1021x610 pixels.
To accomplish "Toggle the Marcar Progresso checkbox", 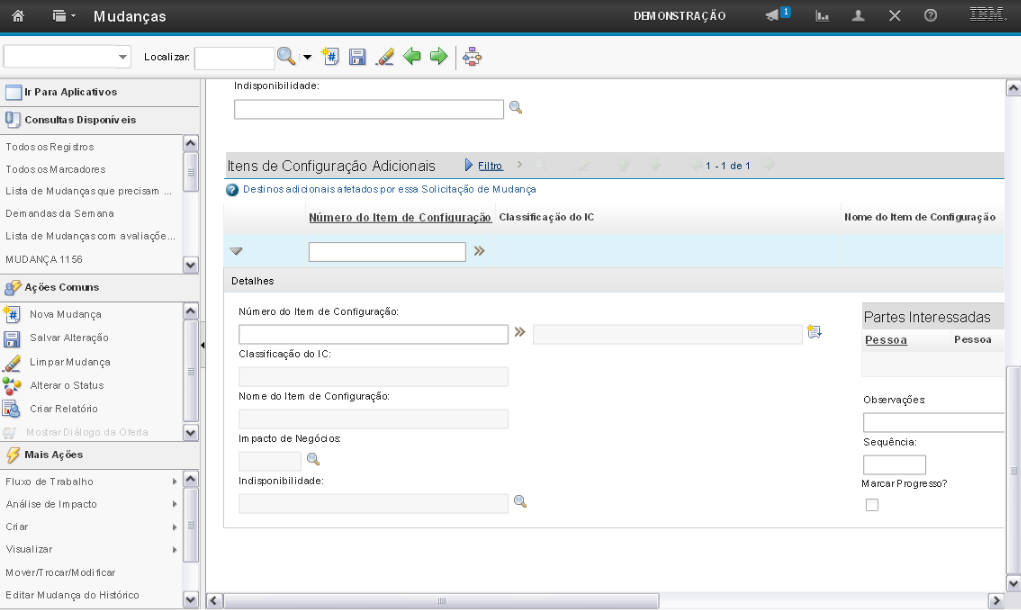I will pos(872,505).
